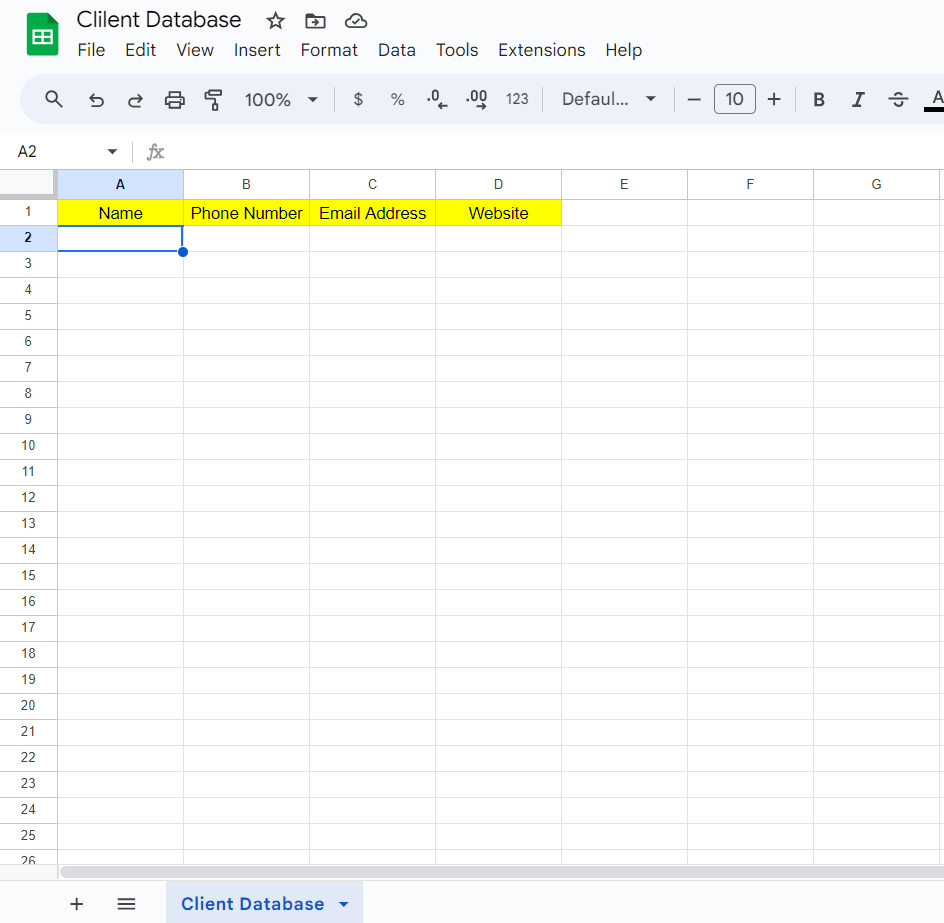The width and height of the screenshot is (944, 923).
Task: Check the cloud save status icon
Action: click(x=356, y=21)
